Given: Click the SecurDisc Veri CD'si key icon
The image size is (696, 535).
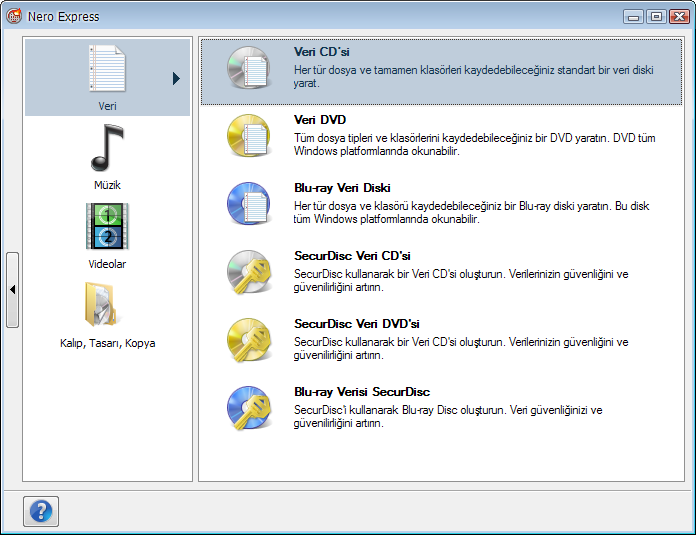Looking at the screenshot, I should click(249, 271).
